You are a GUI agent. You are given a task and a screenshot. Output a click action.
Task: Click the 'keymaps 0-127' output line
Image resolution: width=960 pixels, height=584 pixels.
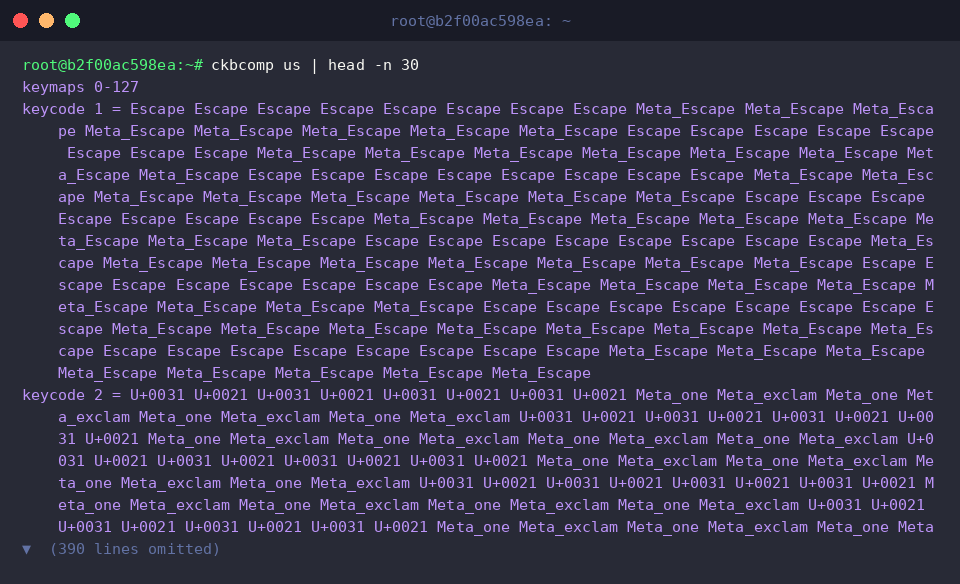click(80, 87)
